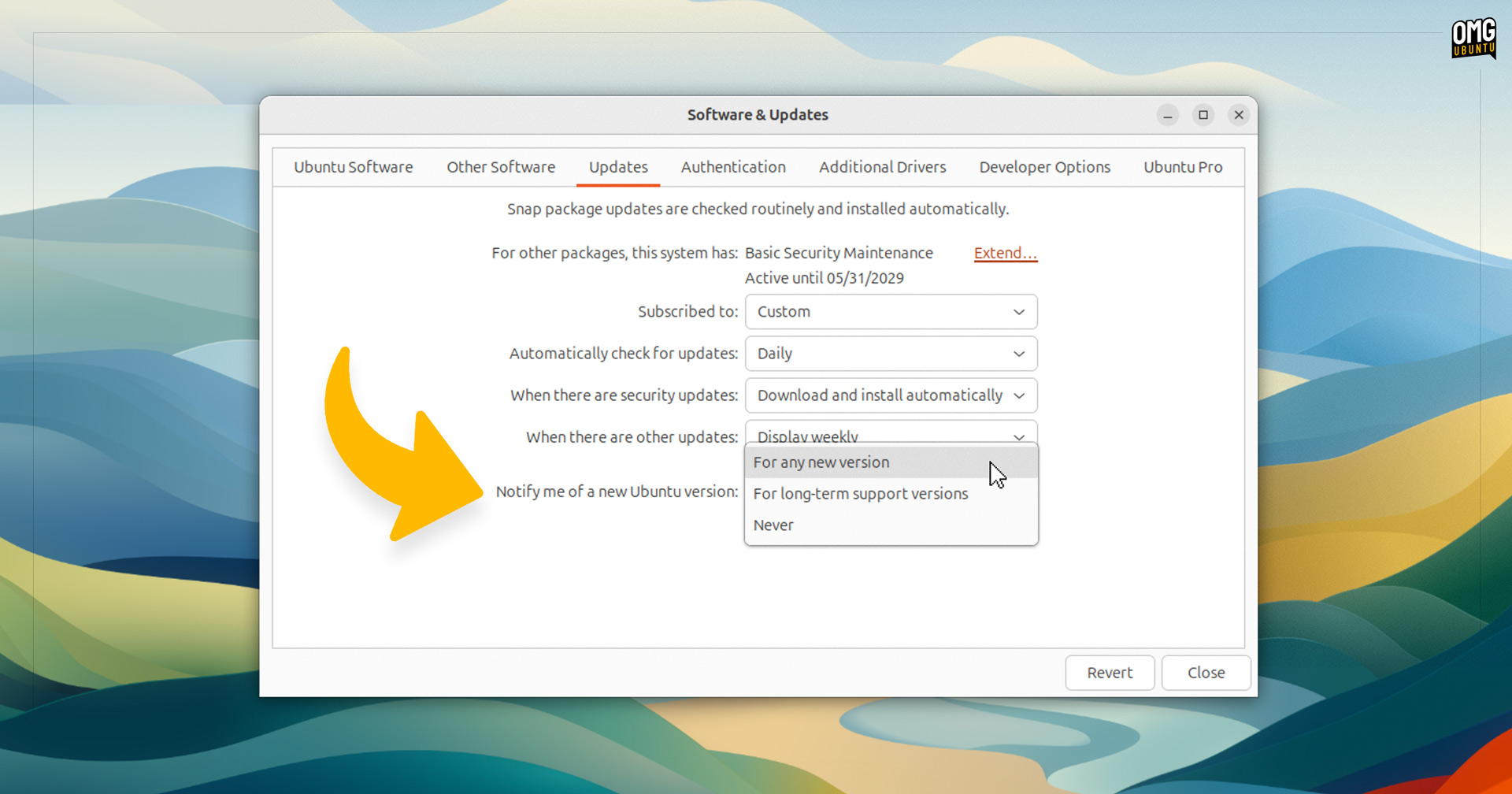This screenshot has height=794, width=1512.
Task: Minimize the Software & Updates window
Action: pyautogui.click(x=1168, y=115)
